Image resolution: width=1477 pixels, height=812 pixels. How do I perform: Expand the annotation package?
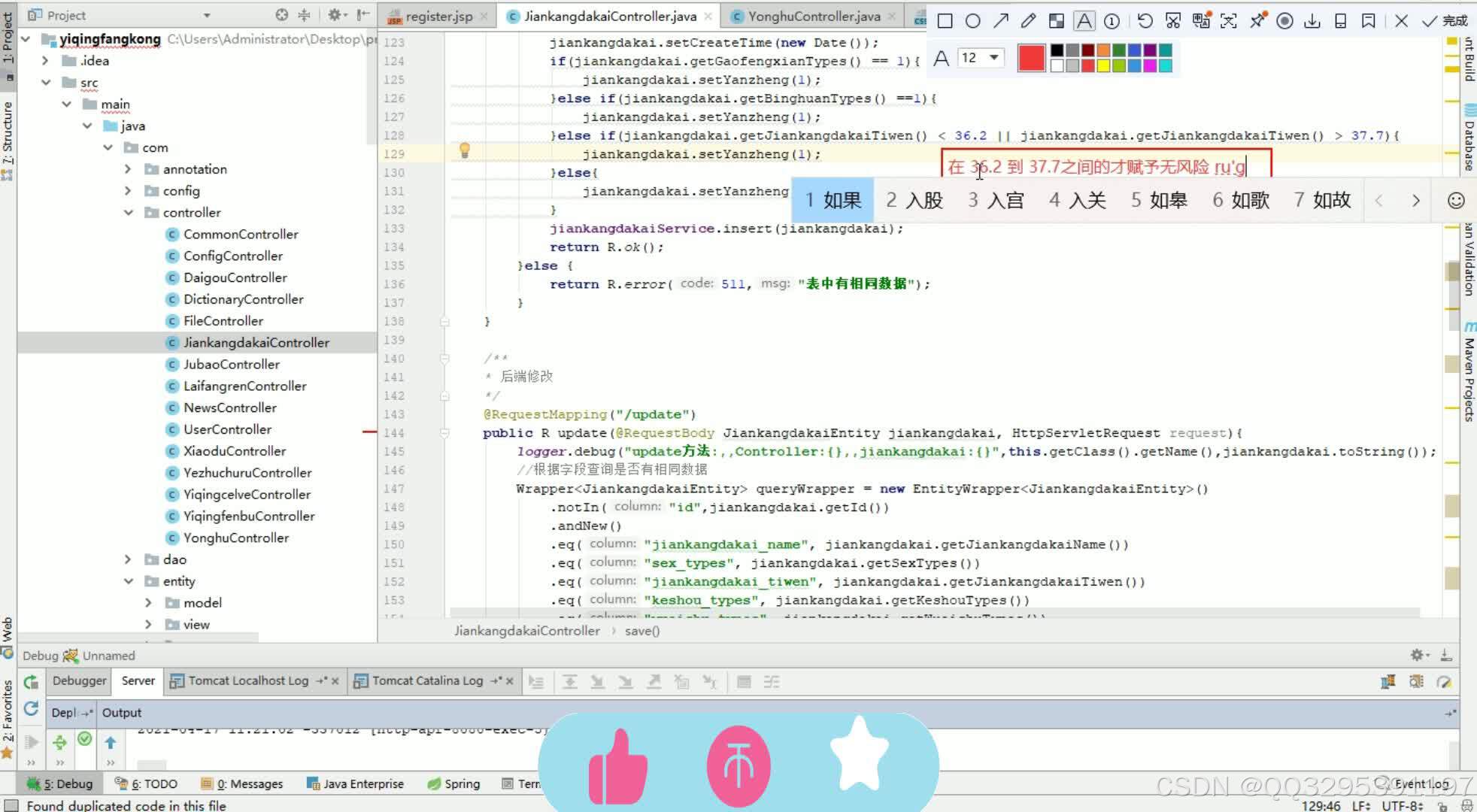pos(128,169)
